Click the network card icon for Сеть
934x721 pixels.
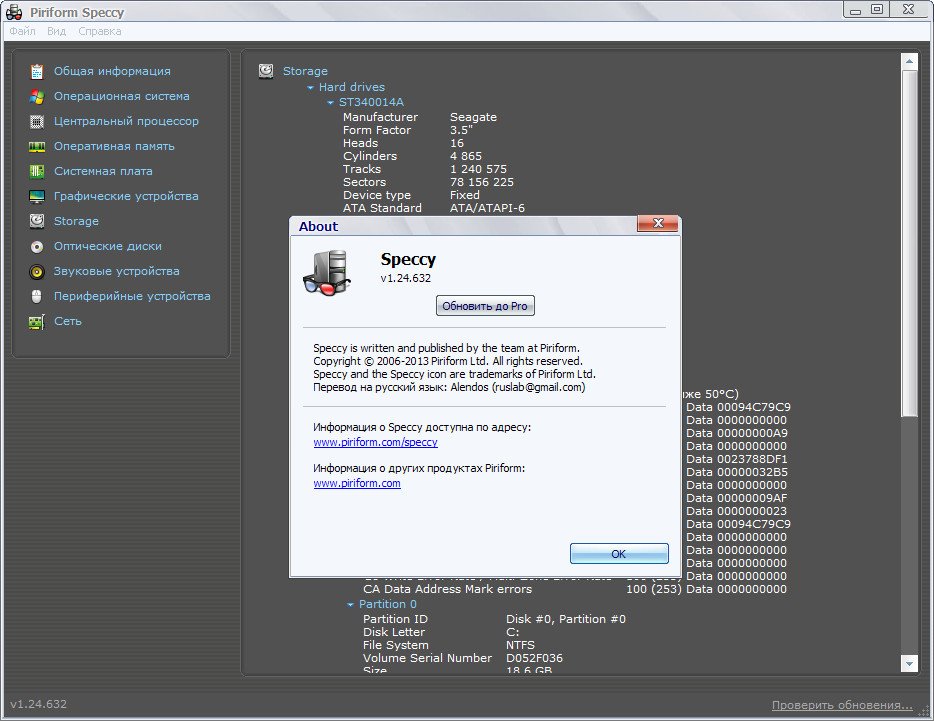pyautogui.click(x=37, y=322)
